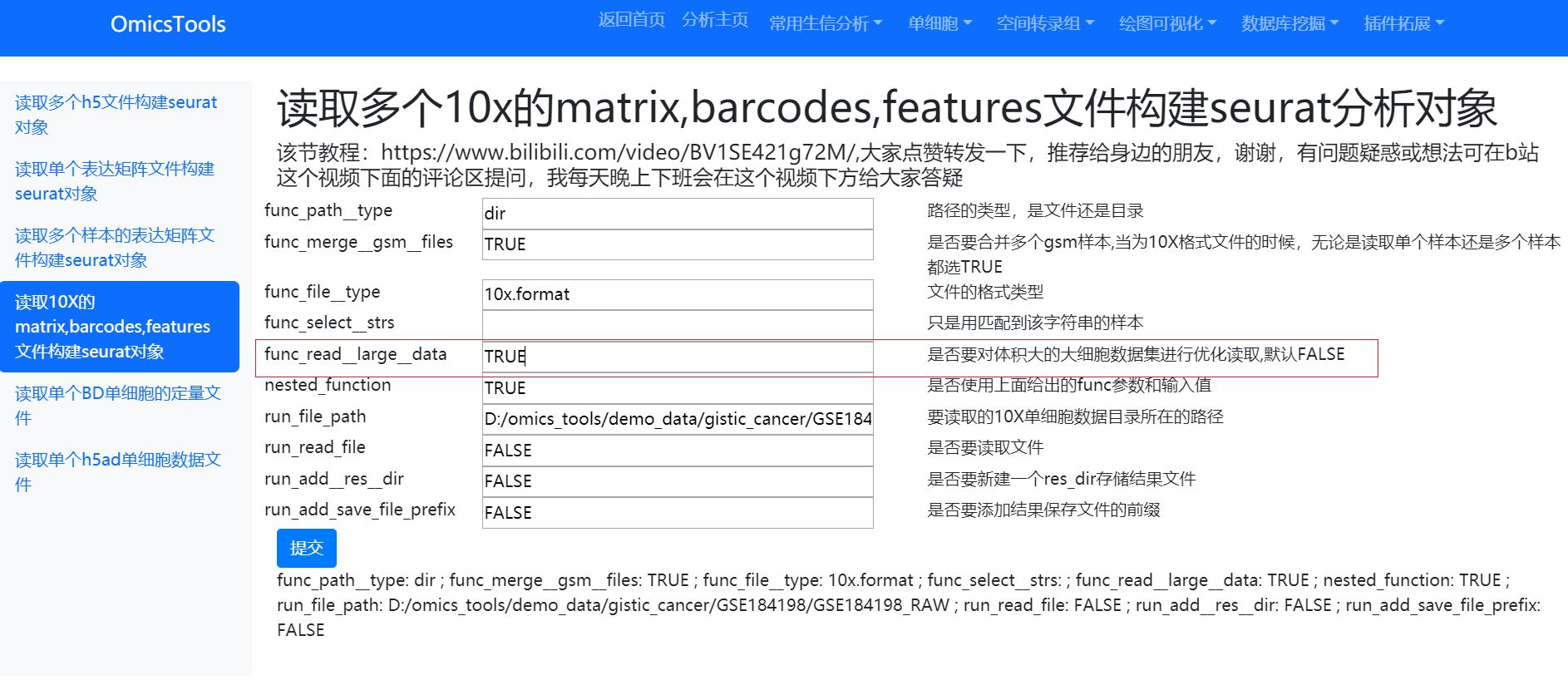
Task: Open sidebar item 读取单个表达矩阵文件构建seurat对象
Action: pyautogui.click(x=120, y=181)
